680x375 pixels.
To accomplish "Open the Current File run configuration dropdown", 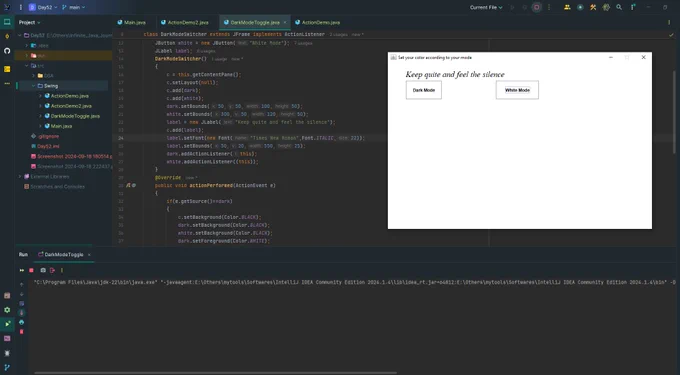I will [486, 7].
